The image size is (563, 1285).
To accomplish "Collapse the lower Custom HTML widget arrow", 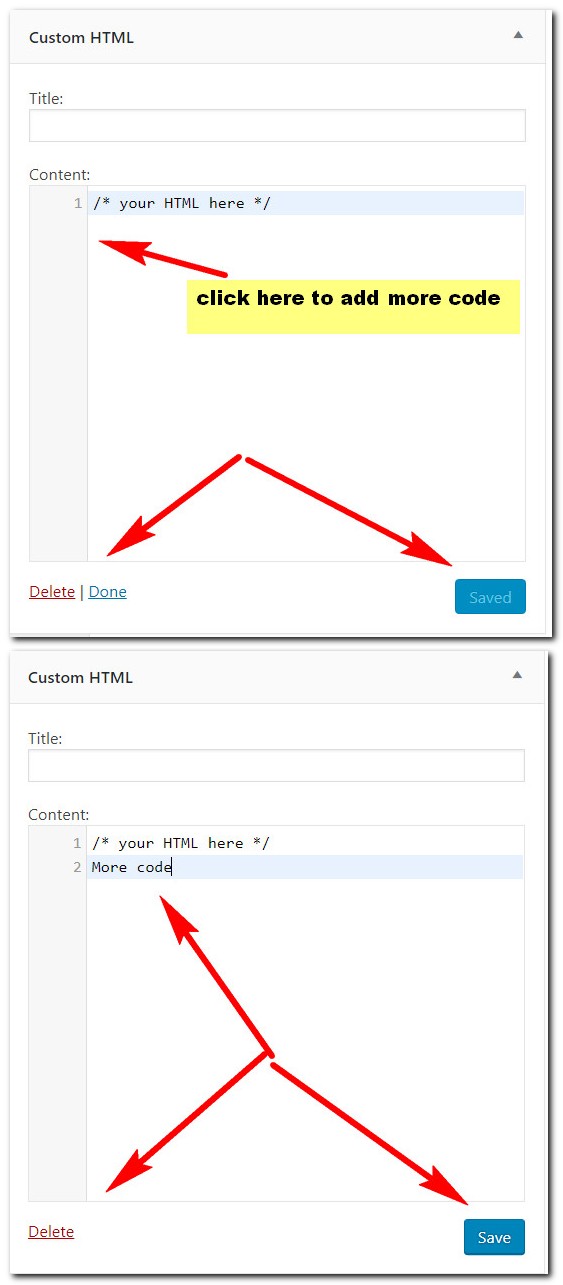I will pos(517,675).
